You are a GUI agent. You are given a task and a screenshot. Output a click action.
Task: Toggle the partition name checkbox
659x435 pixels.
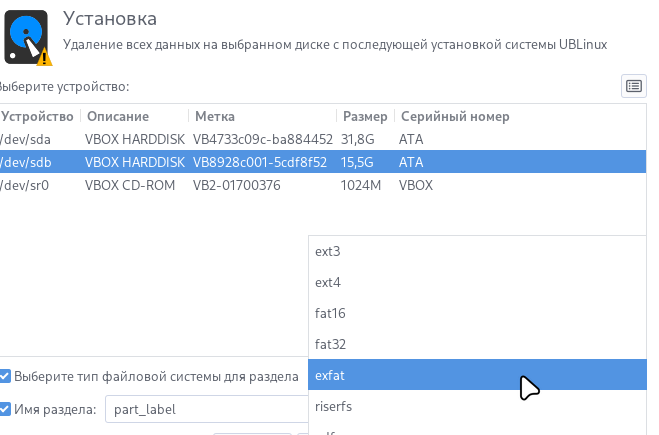(5, 408)
